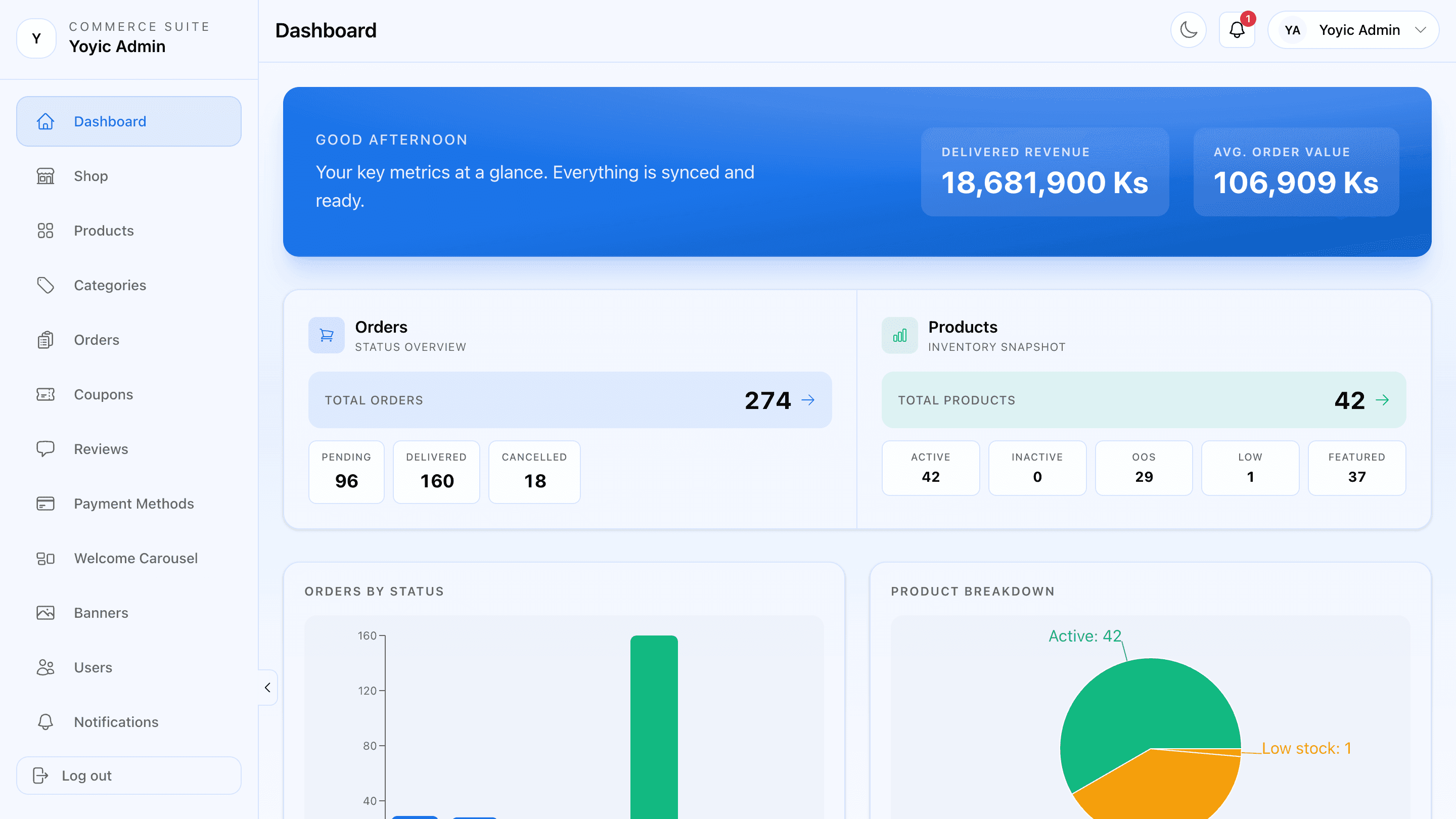Screen dimensions: 1456x819
Task: Click the Products grid icon in the sidebar
Action: [45, 231]
